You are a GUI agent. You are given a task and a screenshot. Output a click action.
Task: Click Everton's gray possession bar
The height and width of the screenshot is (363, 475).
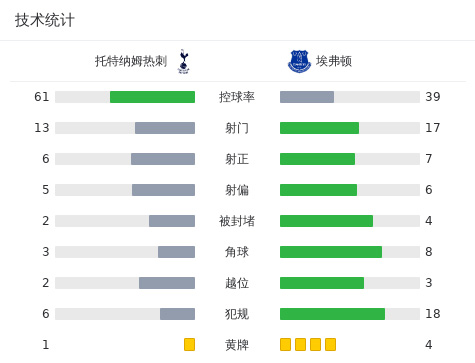coord(307,97)
